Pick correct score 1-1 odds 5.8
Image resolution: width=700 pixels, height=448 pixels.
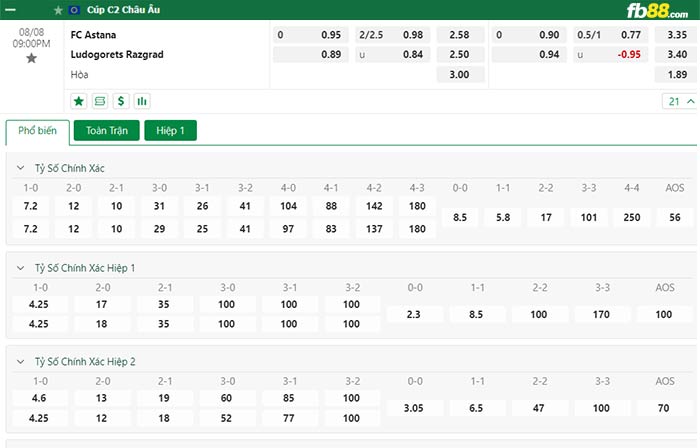click(503, 217)
